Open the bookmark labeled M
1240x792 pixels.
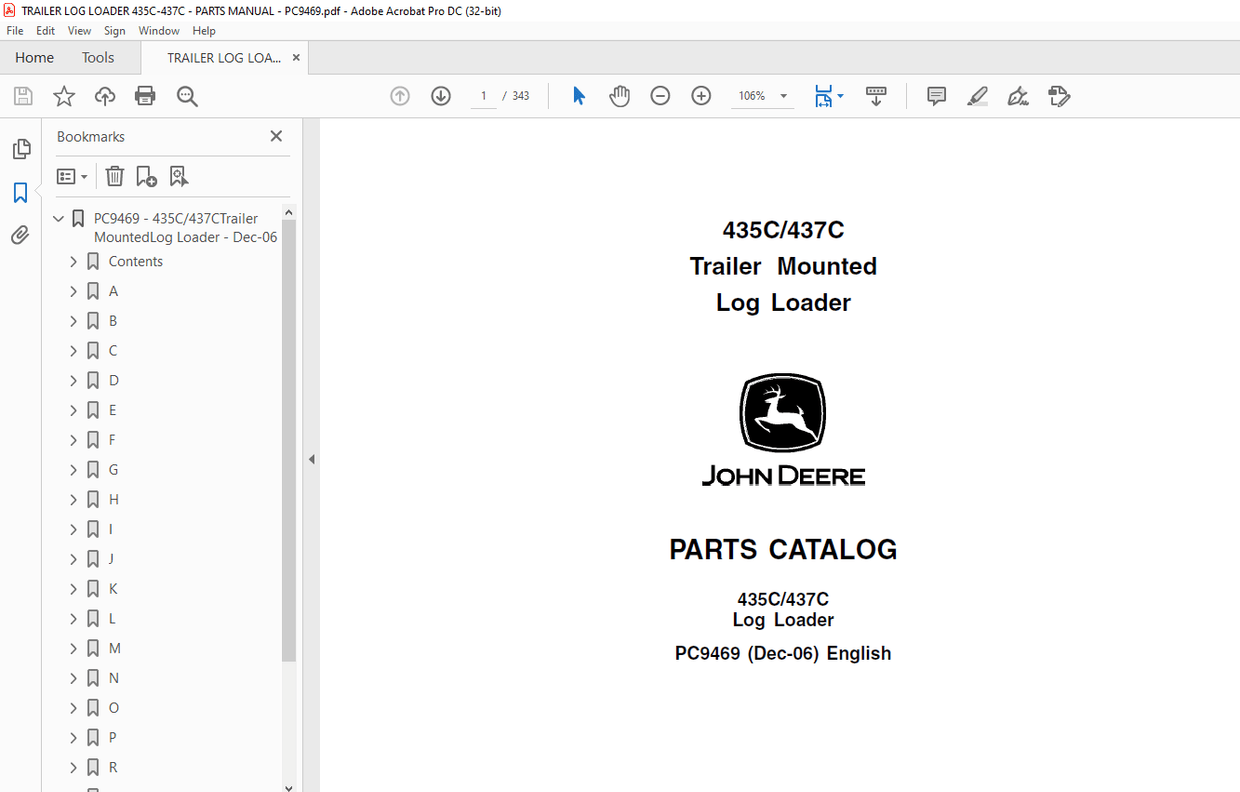click(114, 648)
